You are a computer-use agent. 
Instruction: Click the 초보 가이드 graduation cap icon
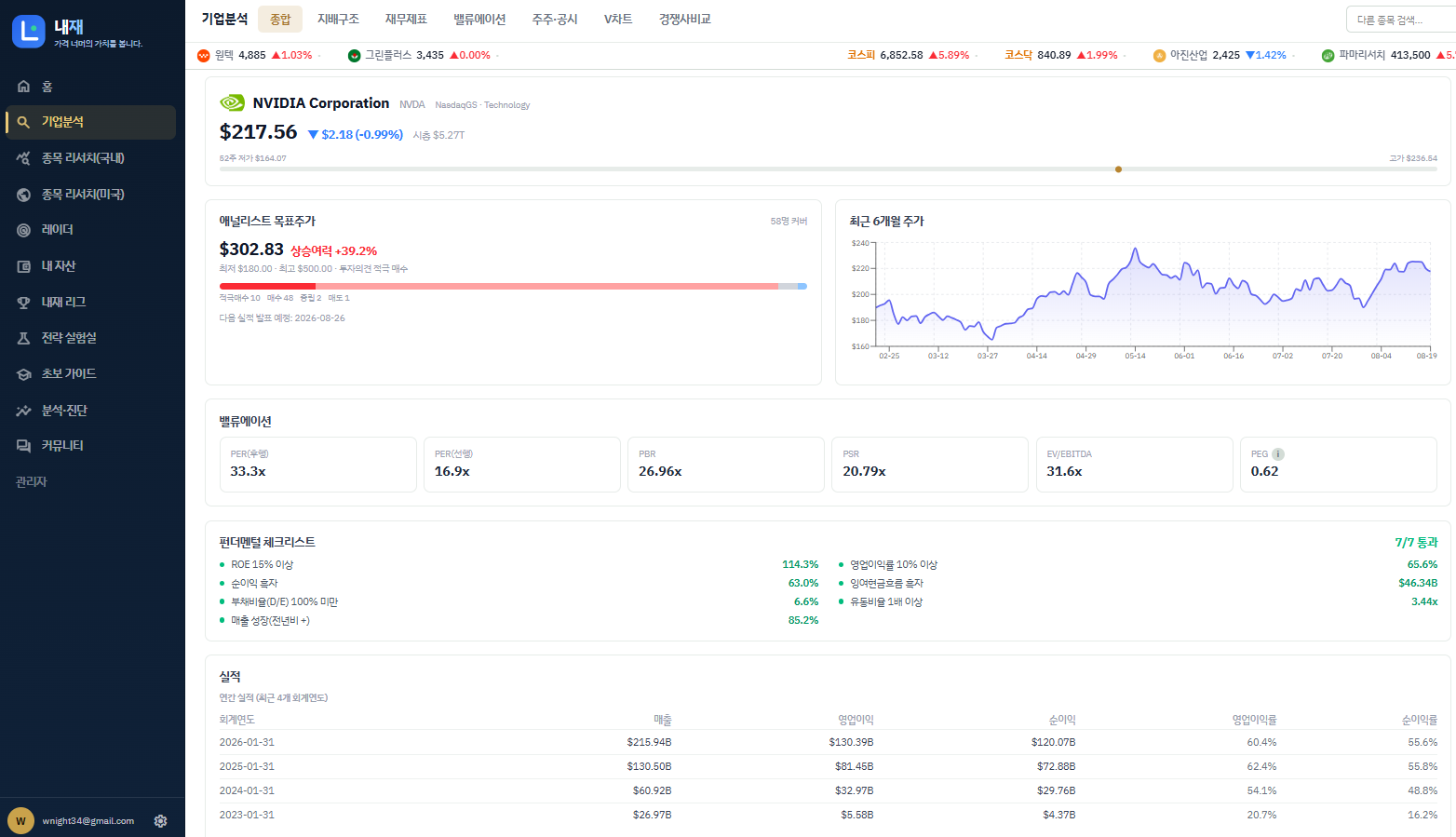point(24,374)
